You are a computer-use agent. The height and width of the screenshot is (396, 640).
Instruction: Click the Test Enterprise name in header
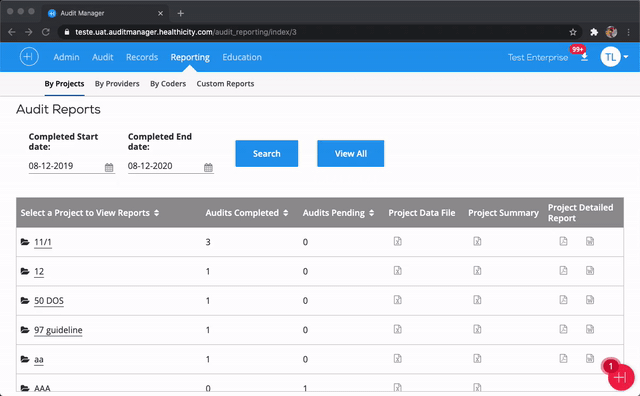538,58
